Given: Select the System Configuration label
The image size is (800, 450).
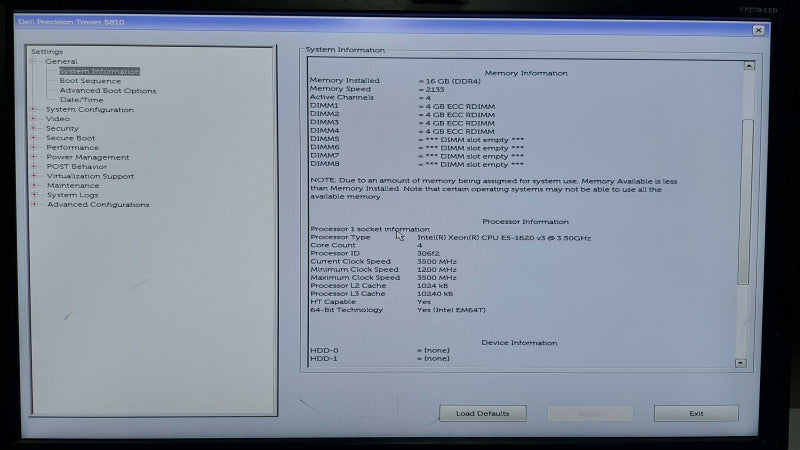Looking at the screenshot, I should coord(90,109).
